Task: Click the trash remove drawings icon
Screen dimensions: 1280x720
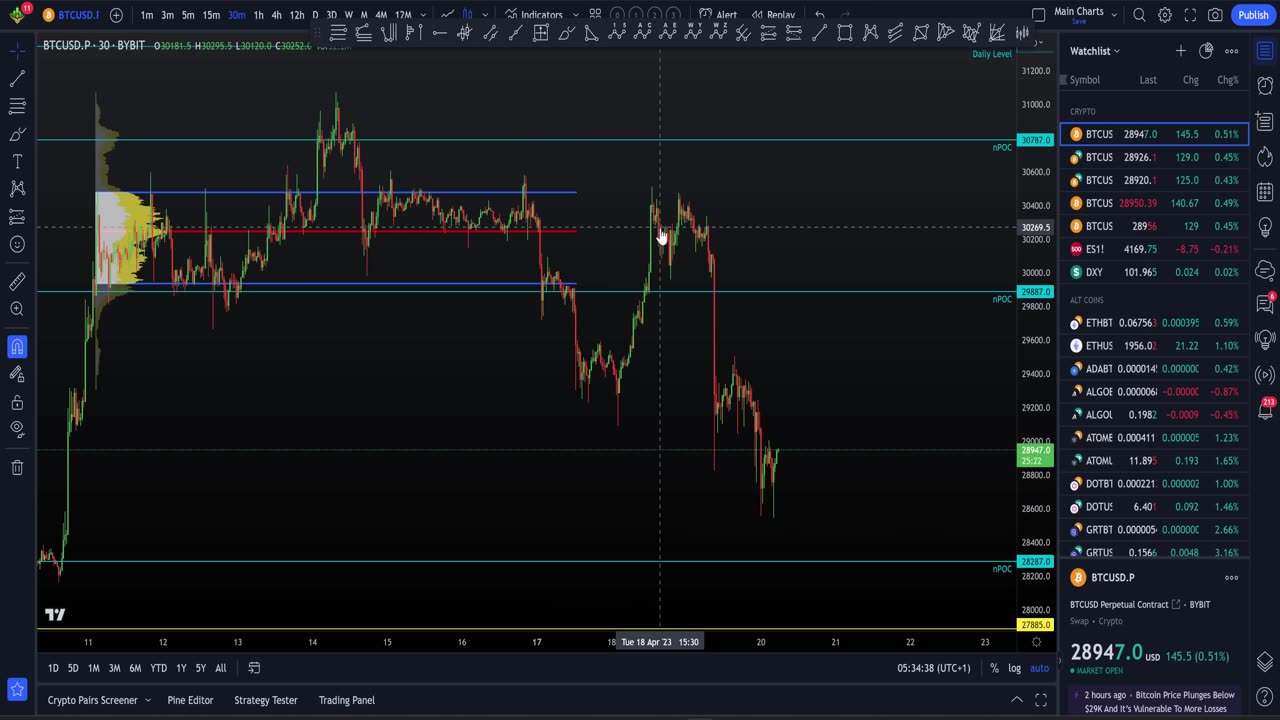Action: [17, 467]
